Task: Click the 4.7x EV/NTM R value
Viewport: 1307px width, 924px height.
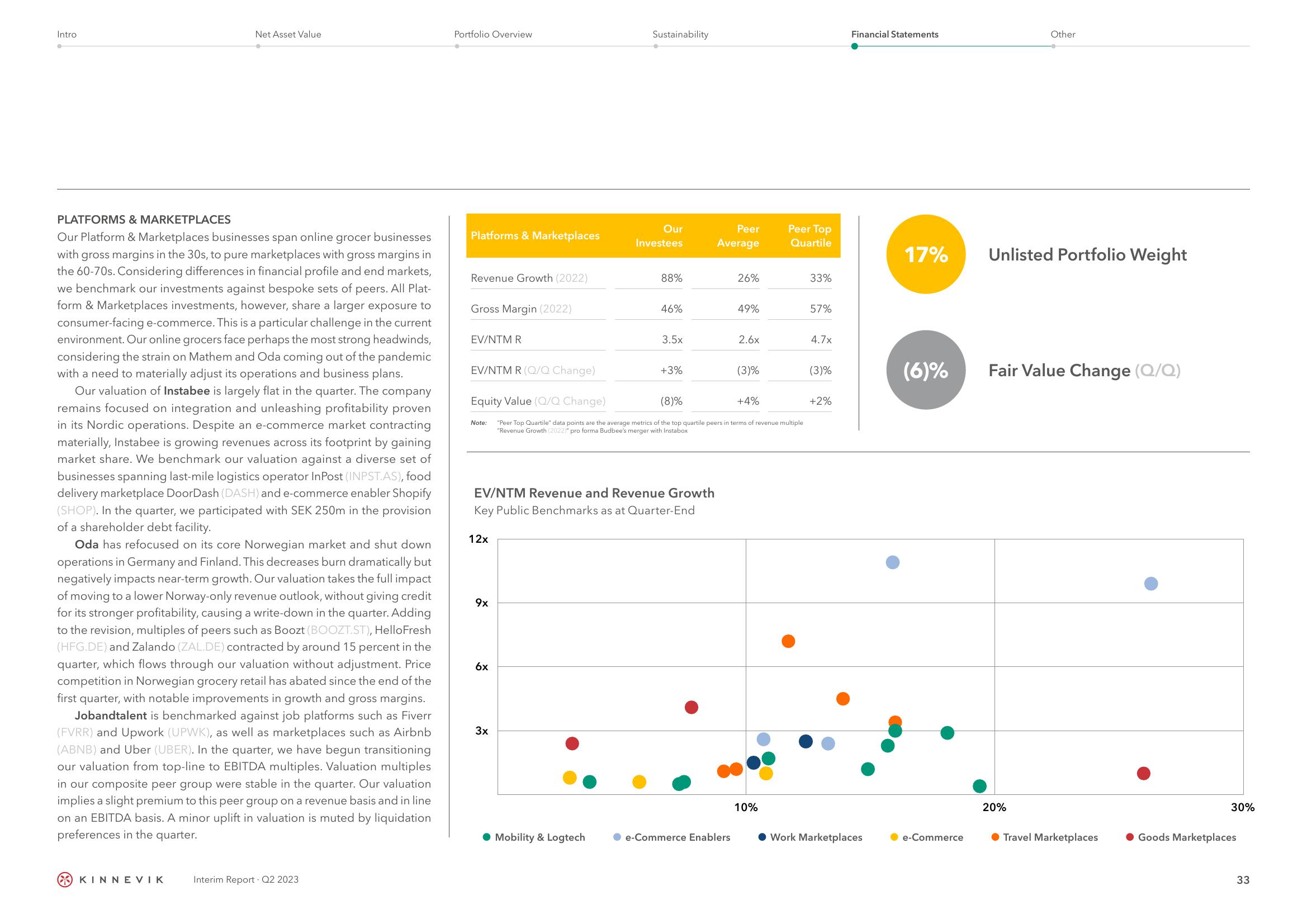Action: 821,339
